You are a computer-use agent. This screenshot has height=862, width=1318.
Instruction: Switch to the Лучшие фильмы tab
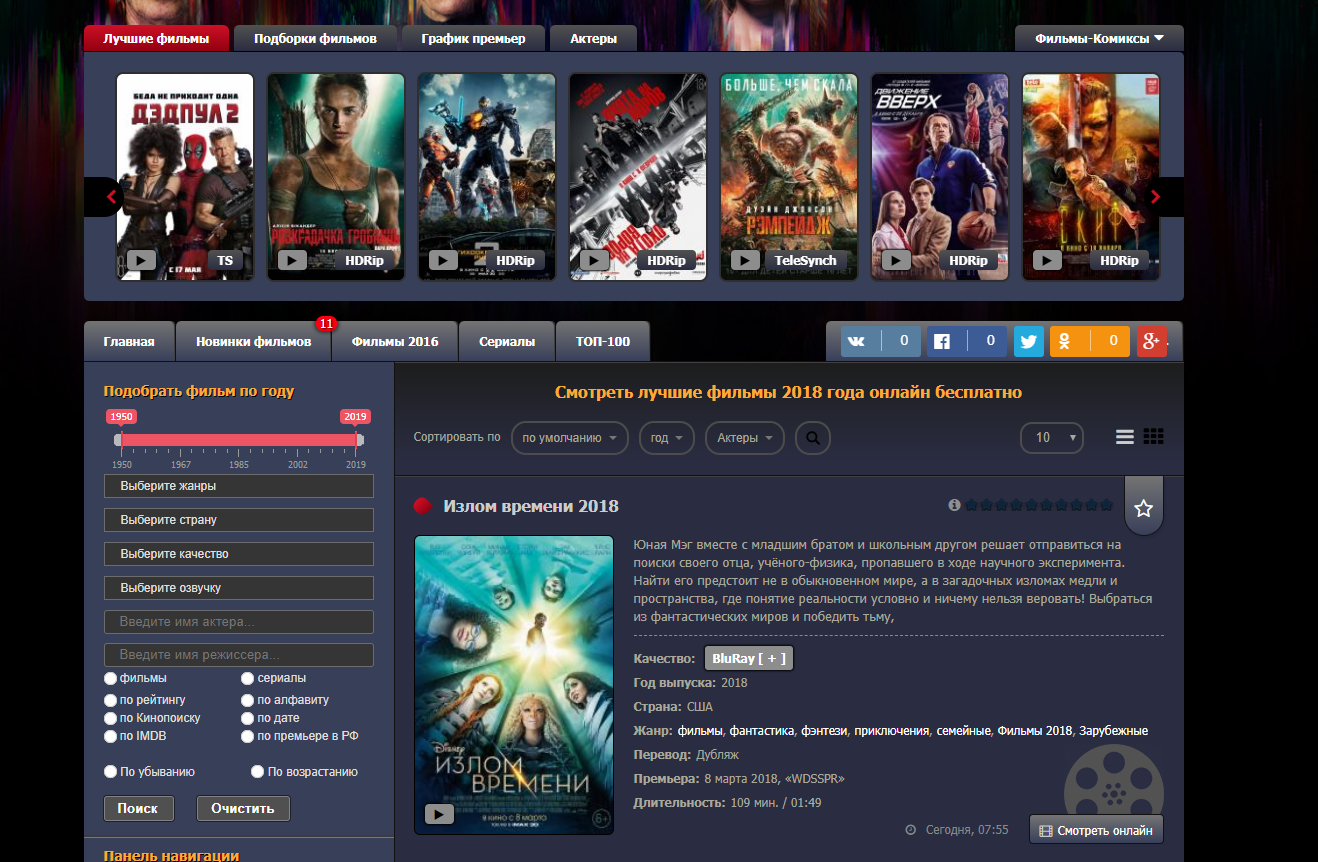(157, 39)
